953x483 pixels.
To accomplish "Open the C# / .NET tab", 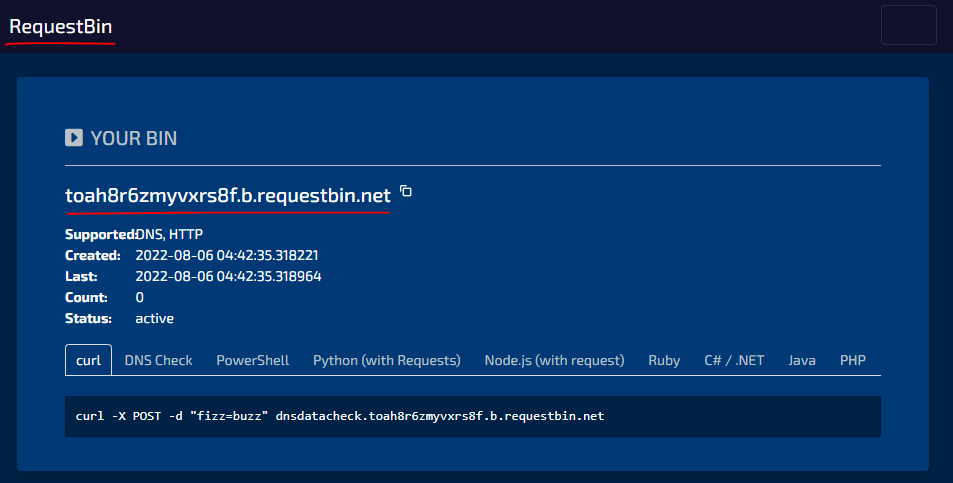I will pyautogui.click(x=734, y=360).
